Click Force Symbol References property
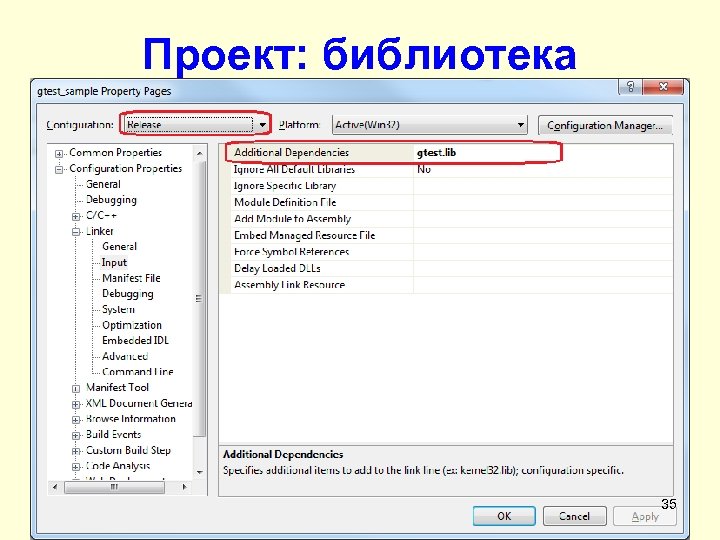The image size is (720, 540). point(292,252)
